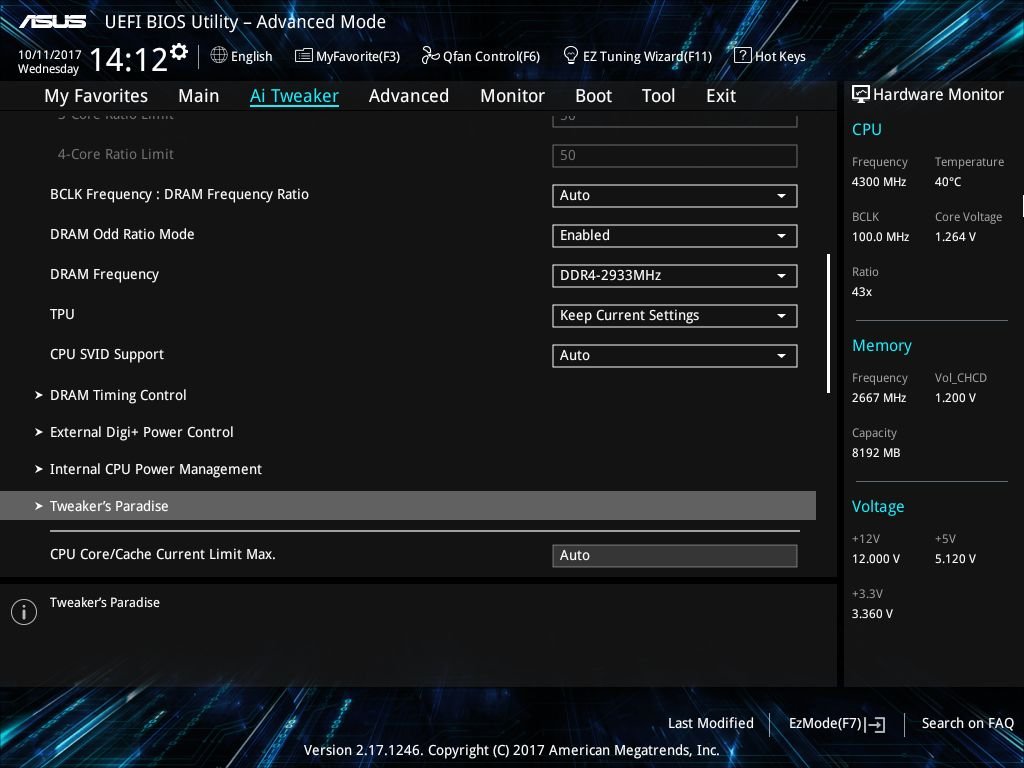Click the info circle icon
This screenshot has width=1024, height=768.
[x=24, y=612]
